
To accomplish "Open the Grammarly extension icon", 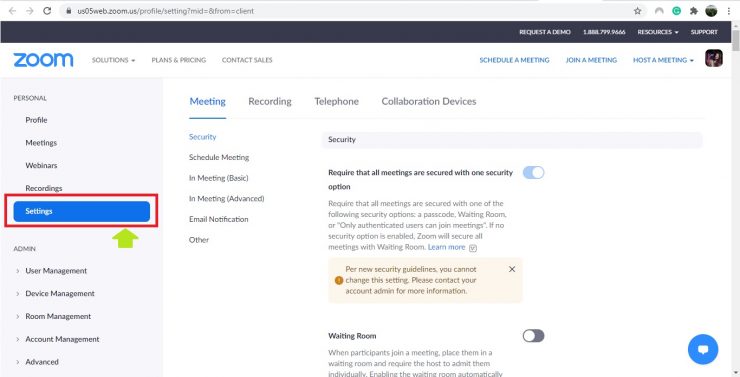I will (676, 11).
